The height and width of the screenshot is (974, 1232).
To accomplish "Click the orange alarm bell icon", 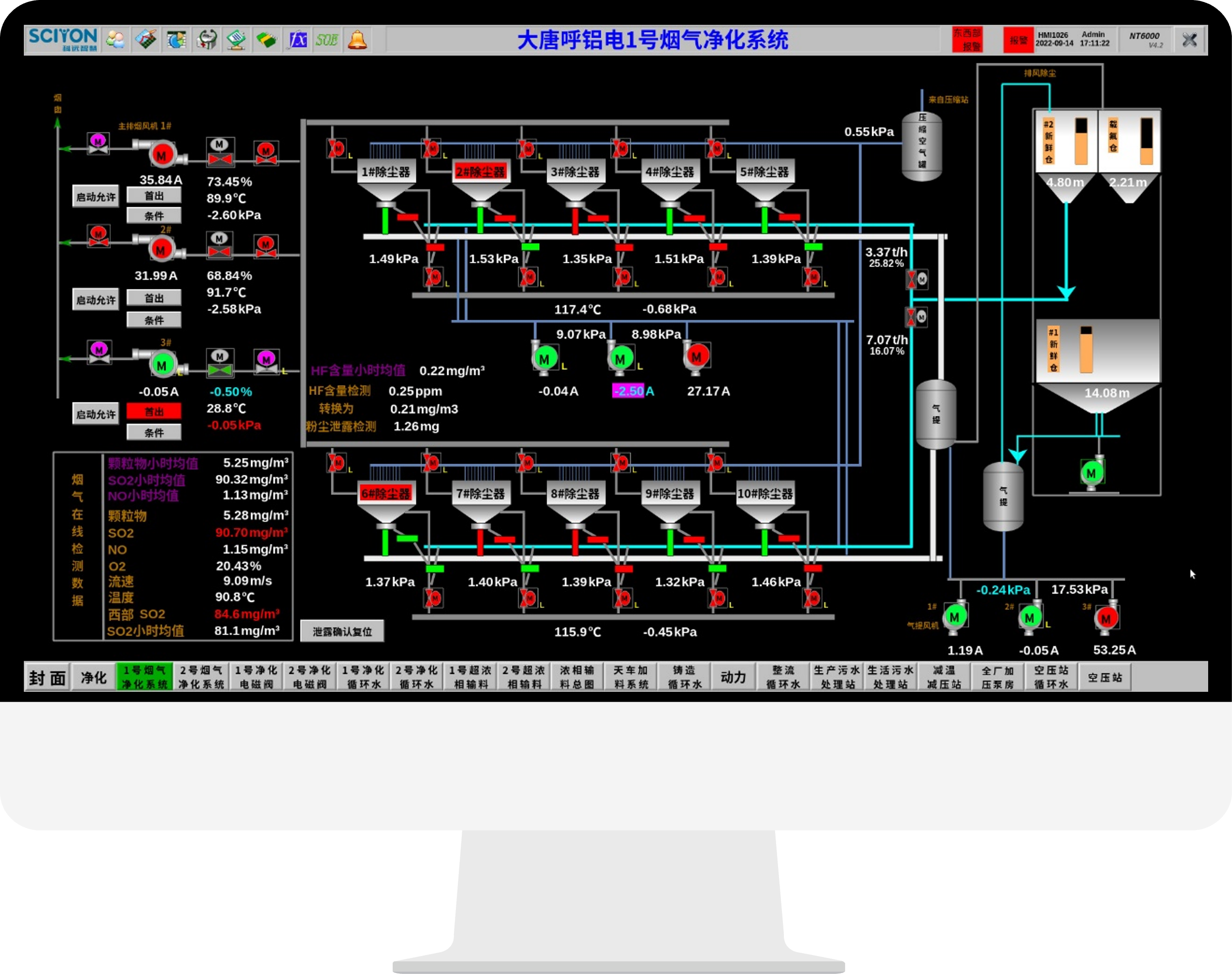I will (x=358, y=40).
